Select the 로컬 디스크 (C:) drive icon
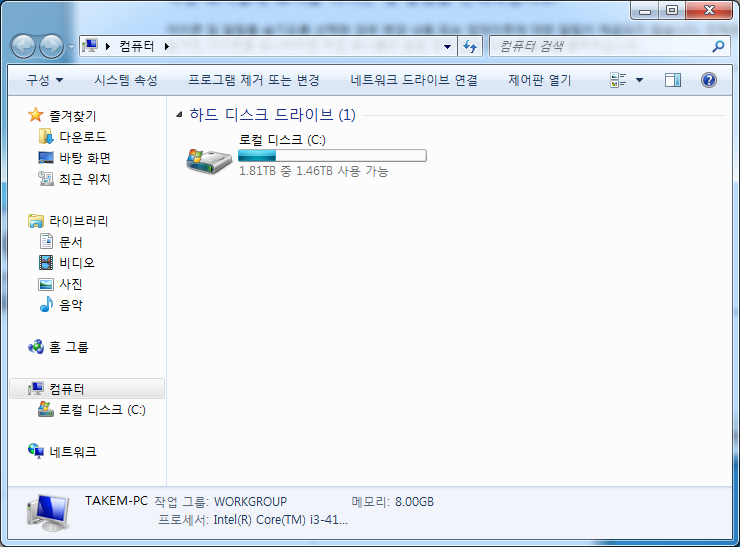This screenshot has width=740, height=547. click(x=209, y=161)
